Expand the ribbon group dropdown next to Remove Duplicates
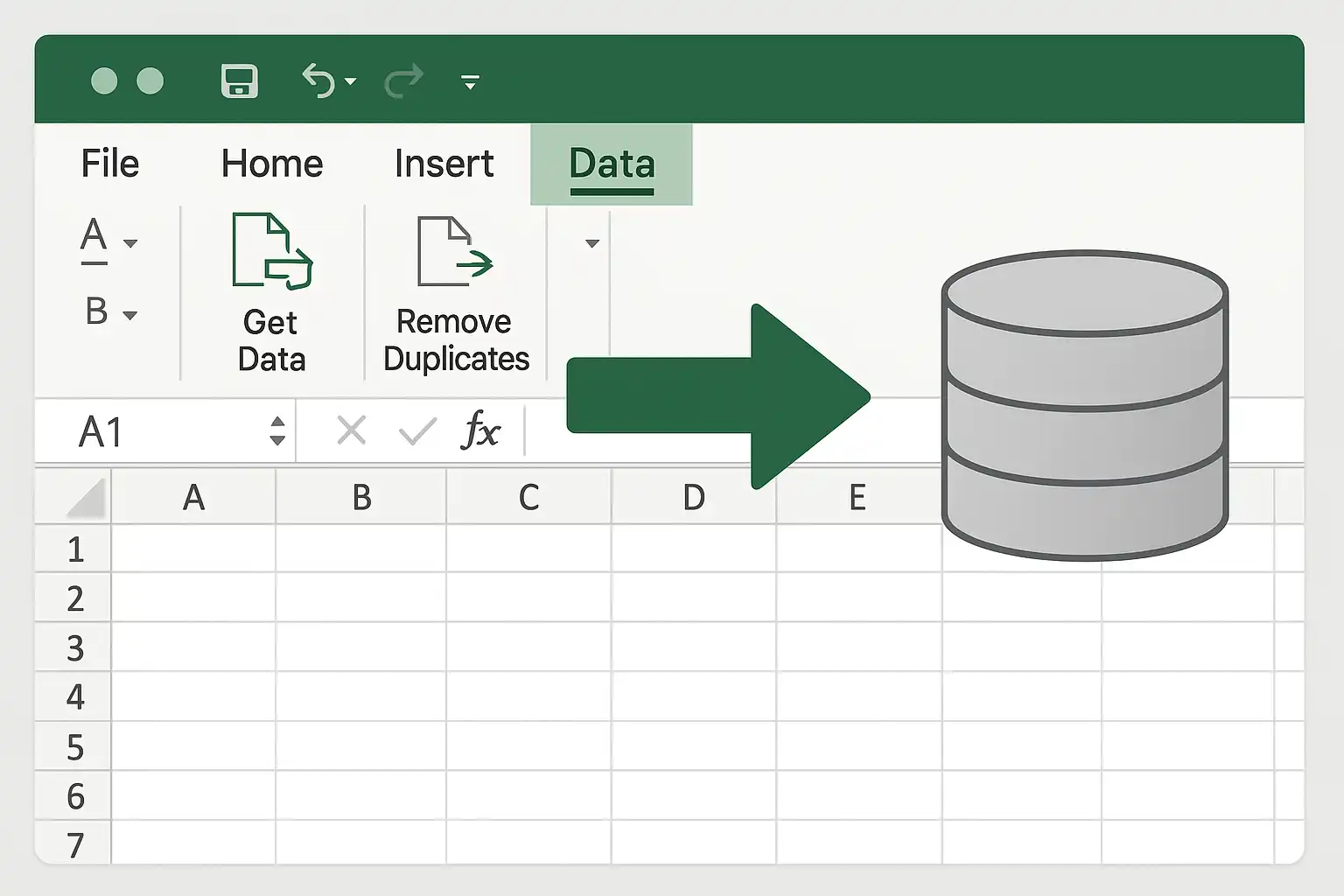Viewport: 1344px width, 896px height. pyautogui.click(x=592, y=243)
